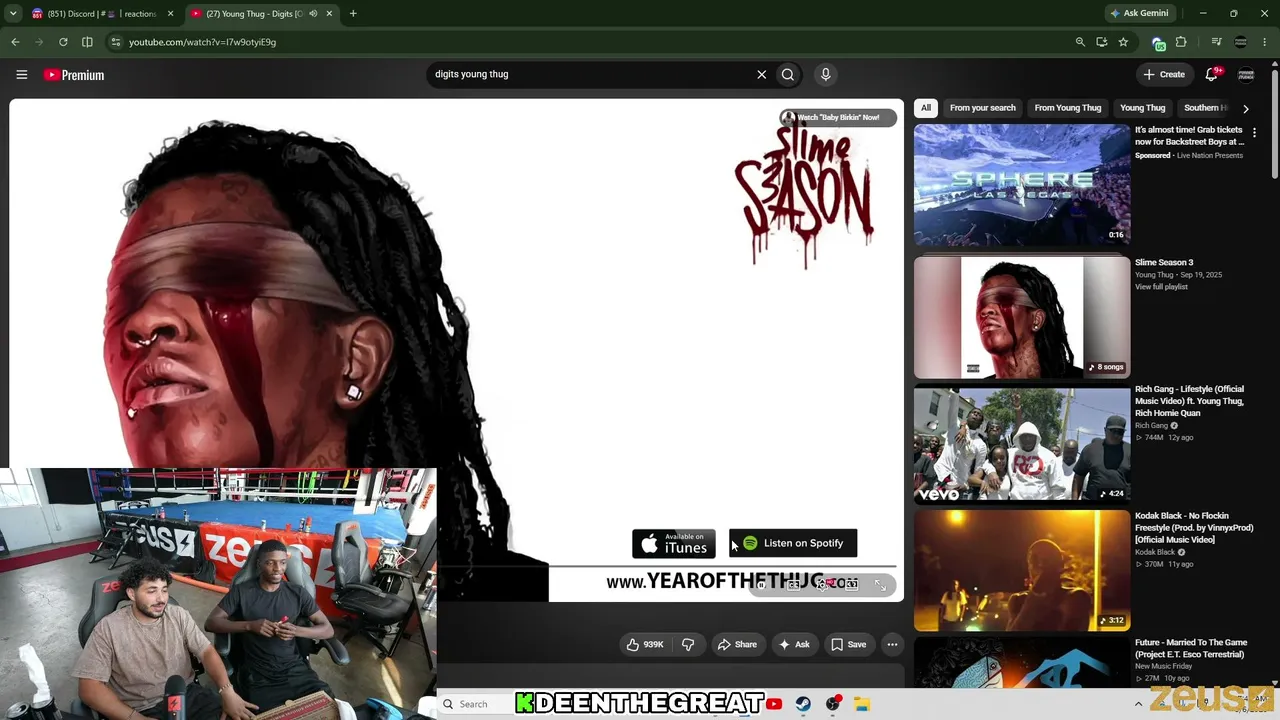Save the video to a playlist
Image resolution: width=1280 pixels, height=720 pixels.
pyautogui.click(x=849, y=645)
